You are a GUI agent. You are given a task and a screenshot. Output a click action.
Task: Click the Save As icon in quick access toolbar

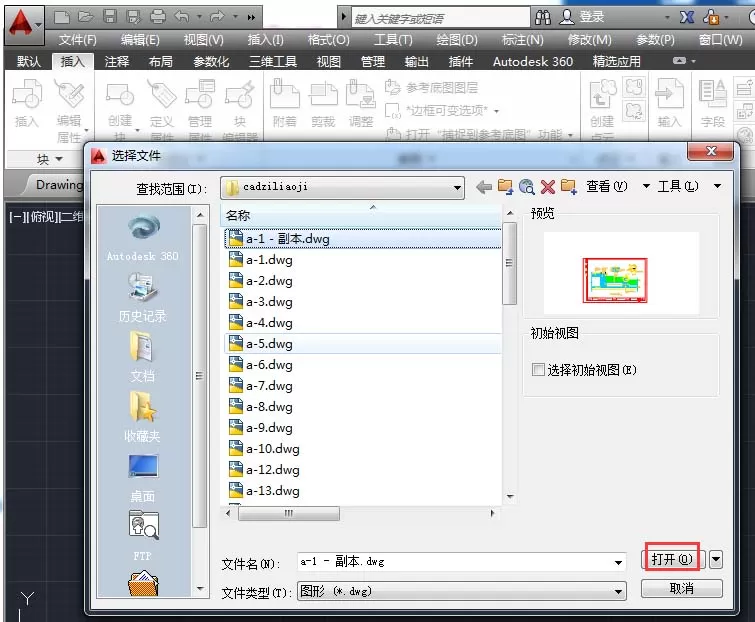pos(133,17)
